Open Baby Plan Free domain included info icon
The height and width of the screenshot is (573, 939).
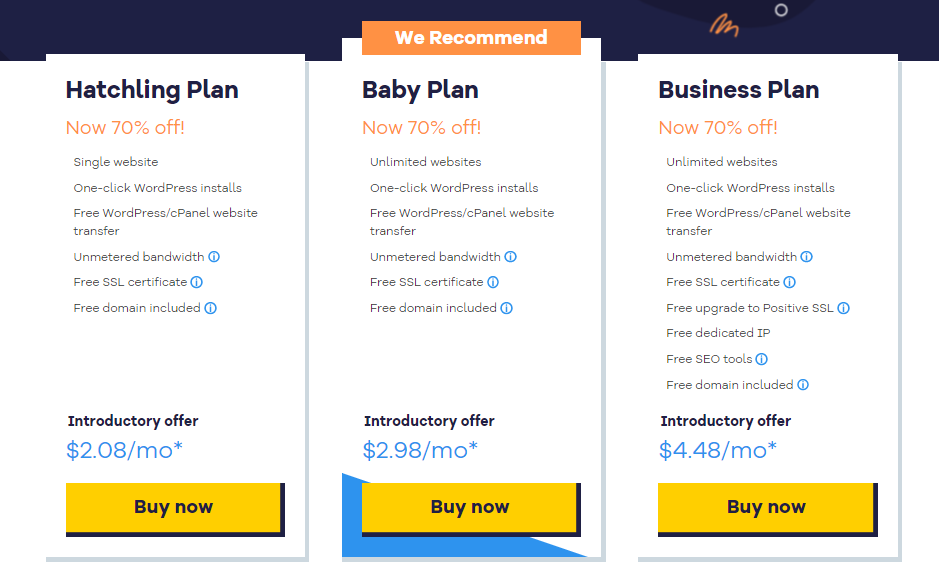507,308
